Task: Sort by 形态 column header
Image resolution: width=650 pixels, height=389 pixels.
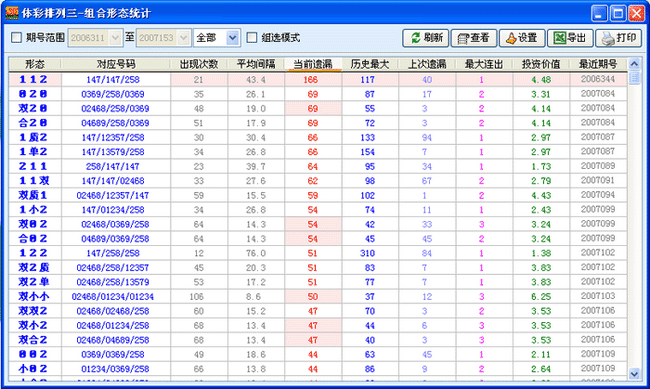Action: (35, 64)
